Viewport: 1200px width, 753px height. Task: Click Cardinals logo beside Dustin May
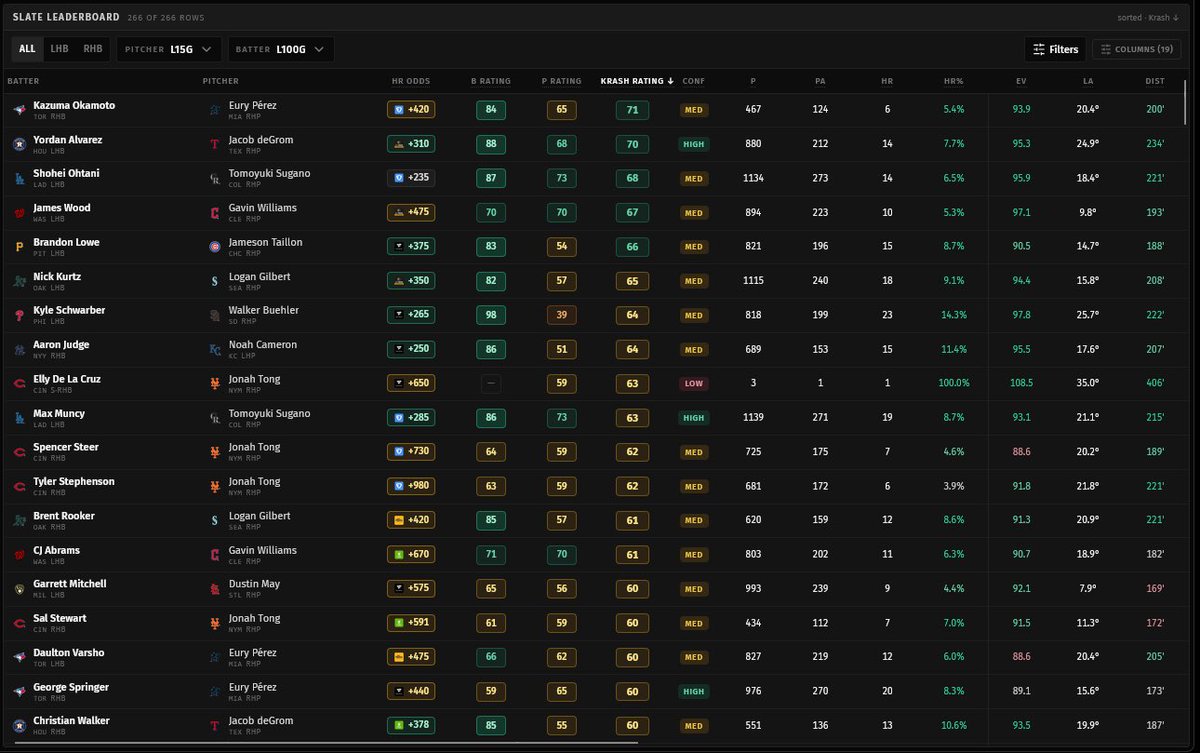coord(213,589)
